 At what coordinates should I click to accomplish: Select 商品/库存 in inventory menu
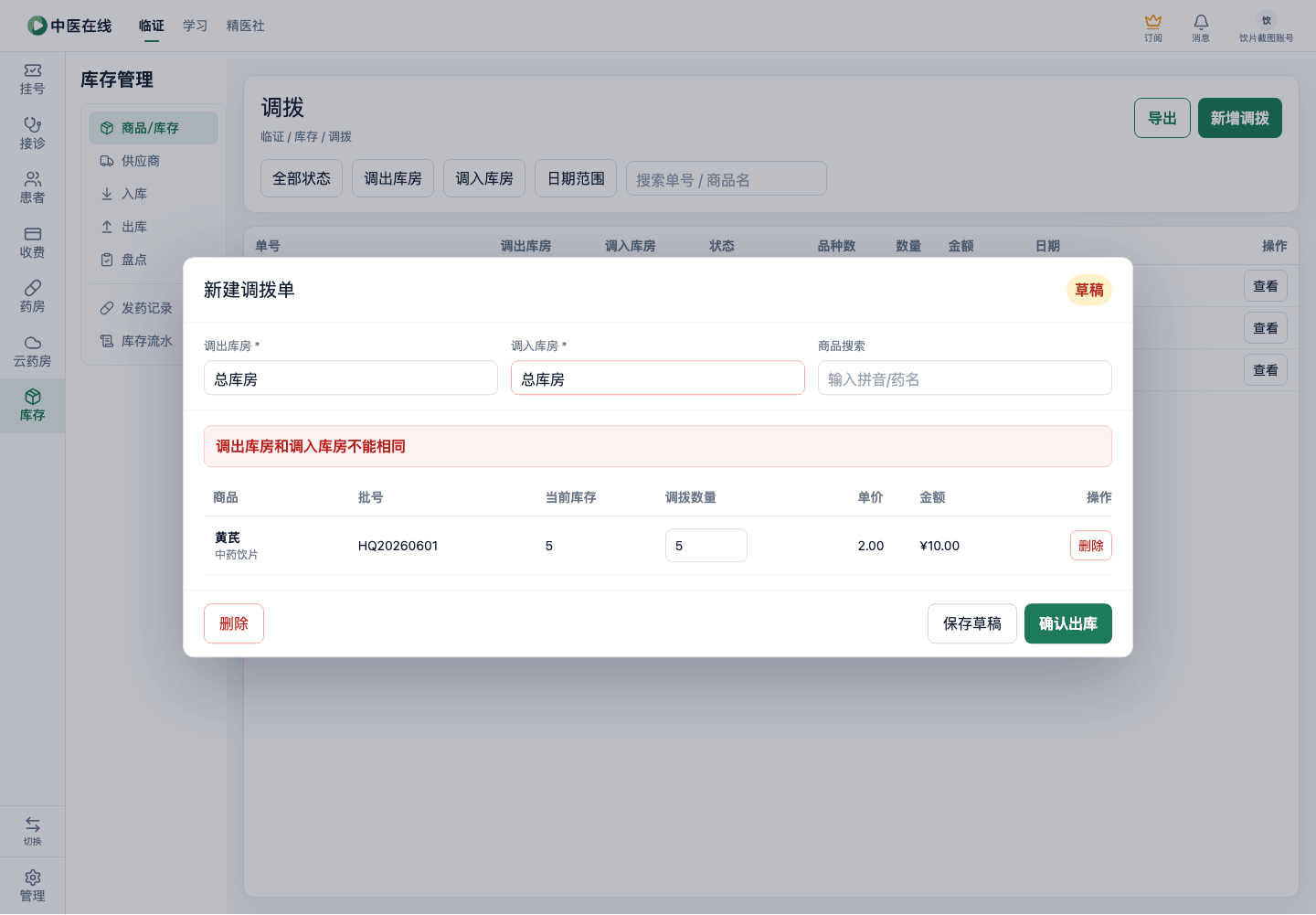[154, 128]
